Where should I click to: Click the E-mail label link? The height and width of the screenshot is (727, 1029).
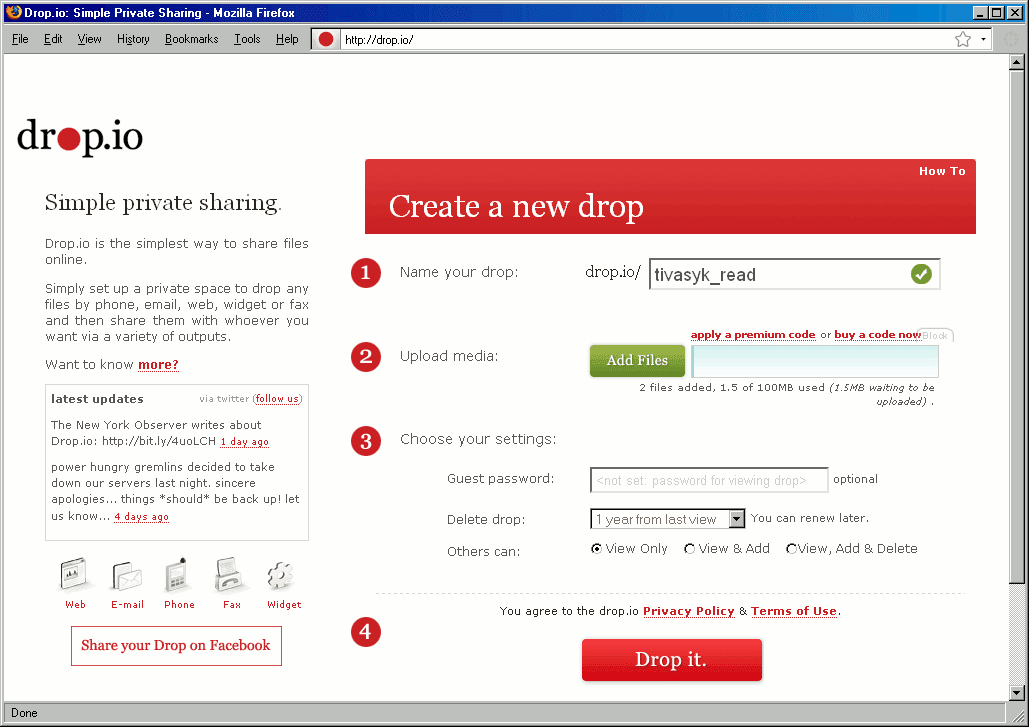coord(127,604)
